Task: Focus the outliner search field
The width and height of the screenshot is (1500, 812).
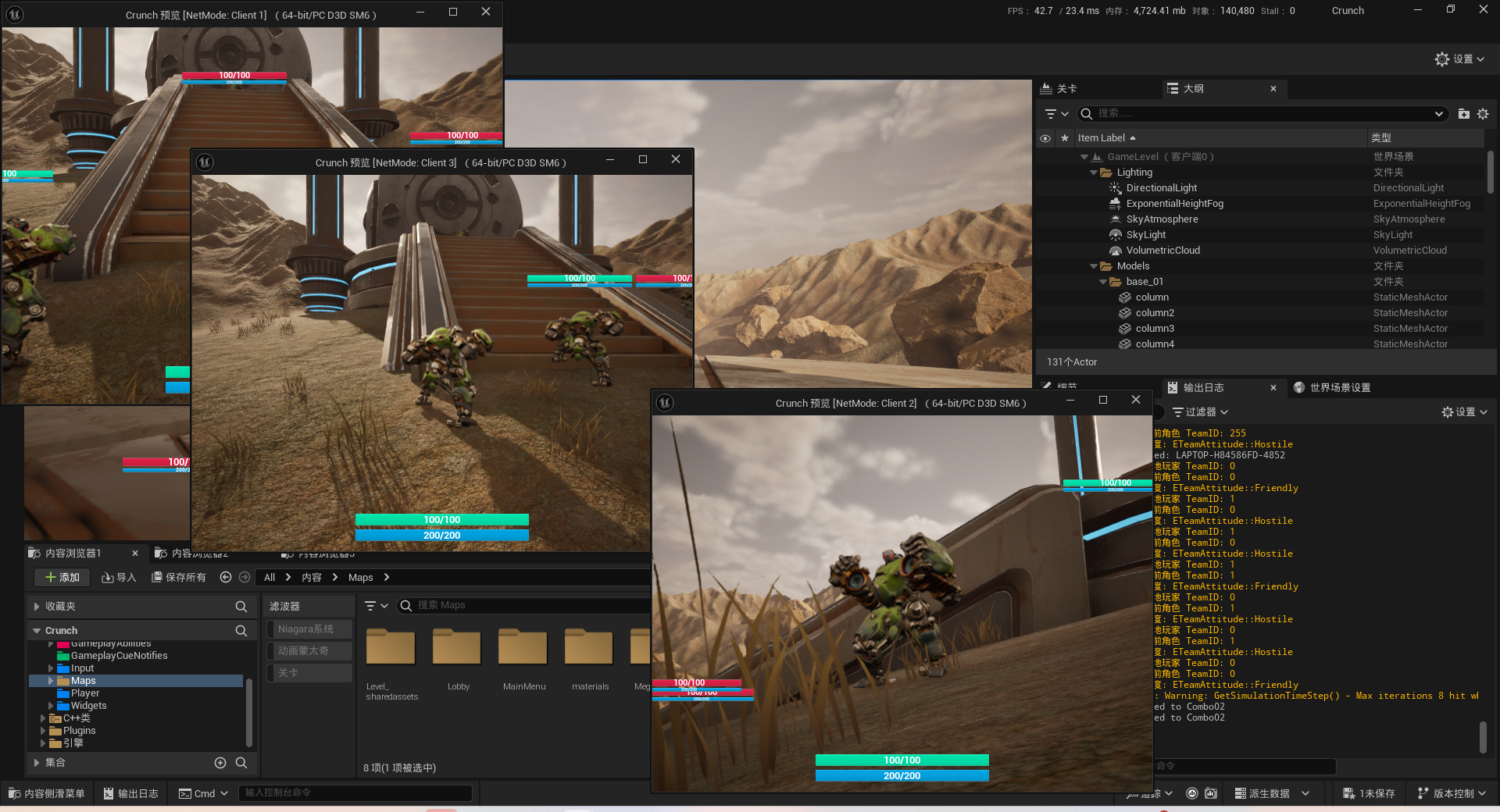Action: (x=1262, y=114)
